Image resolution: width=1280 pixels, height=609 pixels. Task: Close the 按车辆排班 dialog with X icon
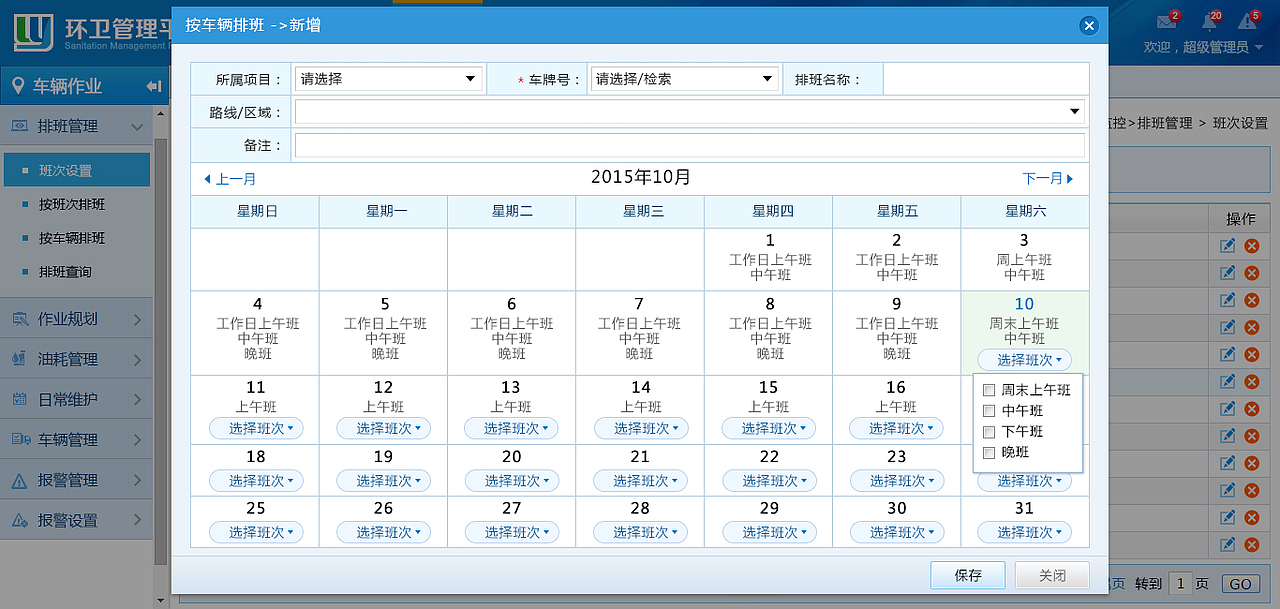(1089, 26)
